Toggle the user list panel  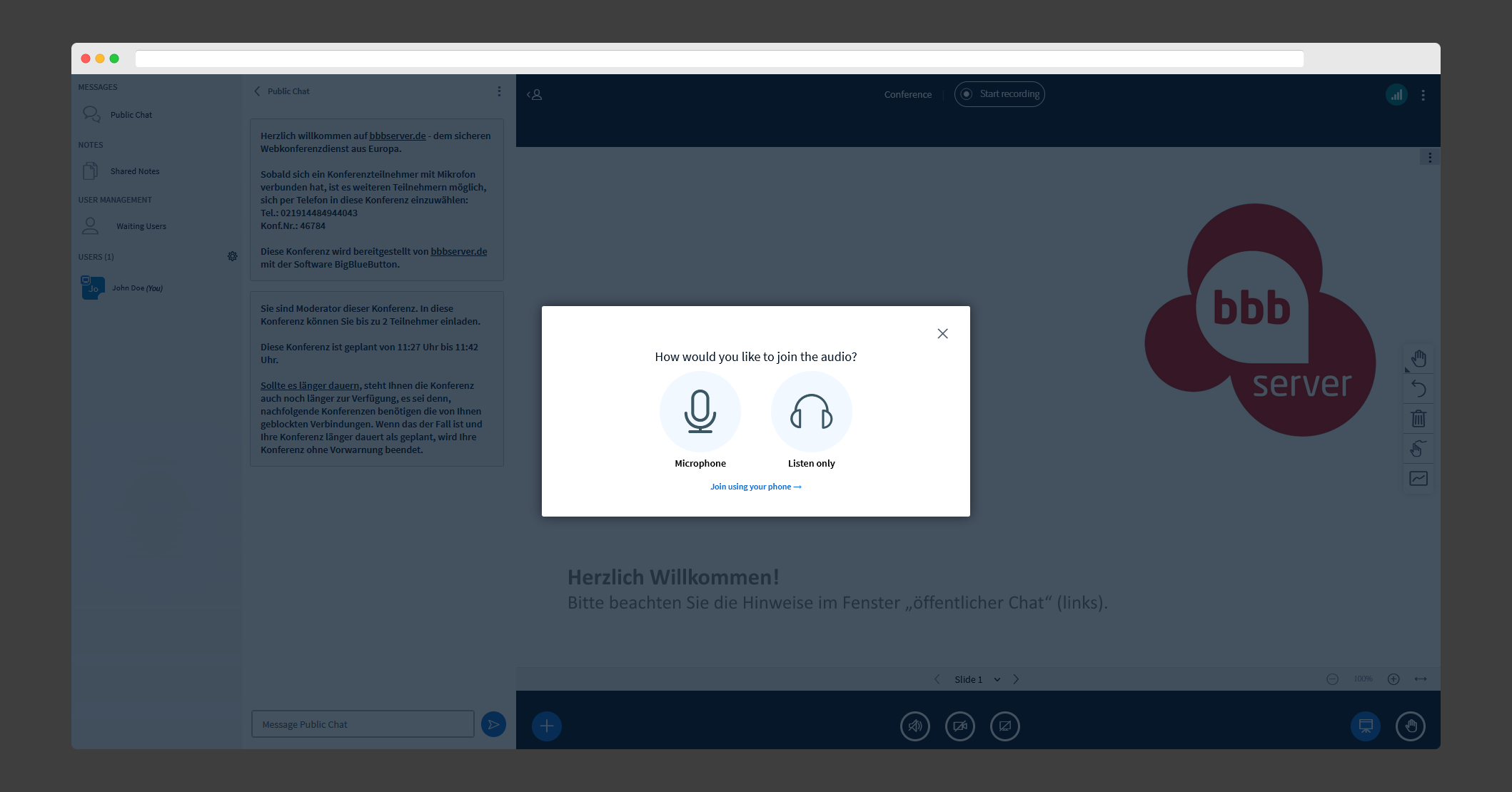pos(535,94)
